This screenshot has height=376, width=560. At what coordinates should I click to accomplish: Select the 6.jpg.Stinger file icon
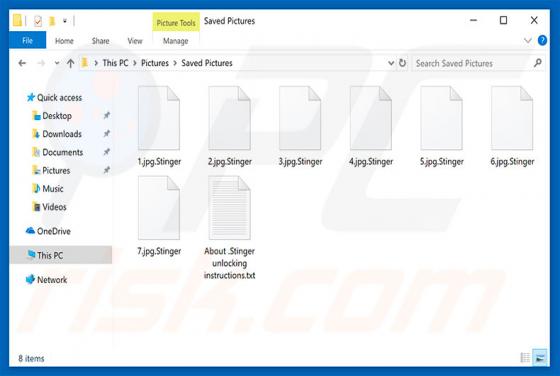point(512,118)
